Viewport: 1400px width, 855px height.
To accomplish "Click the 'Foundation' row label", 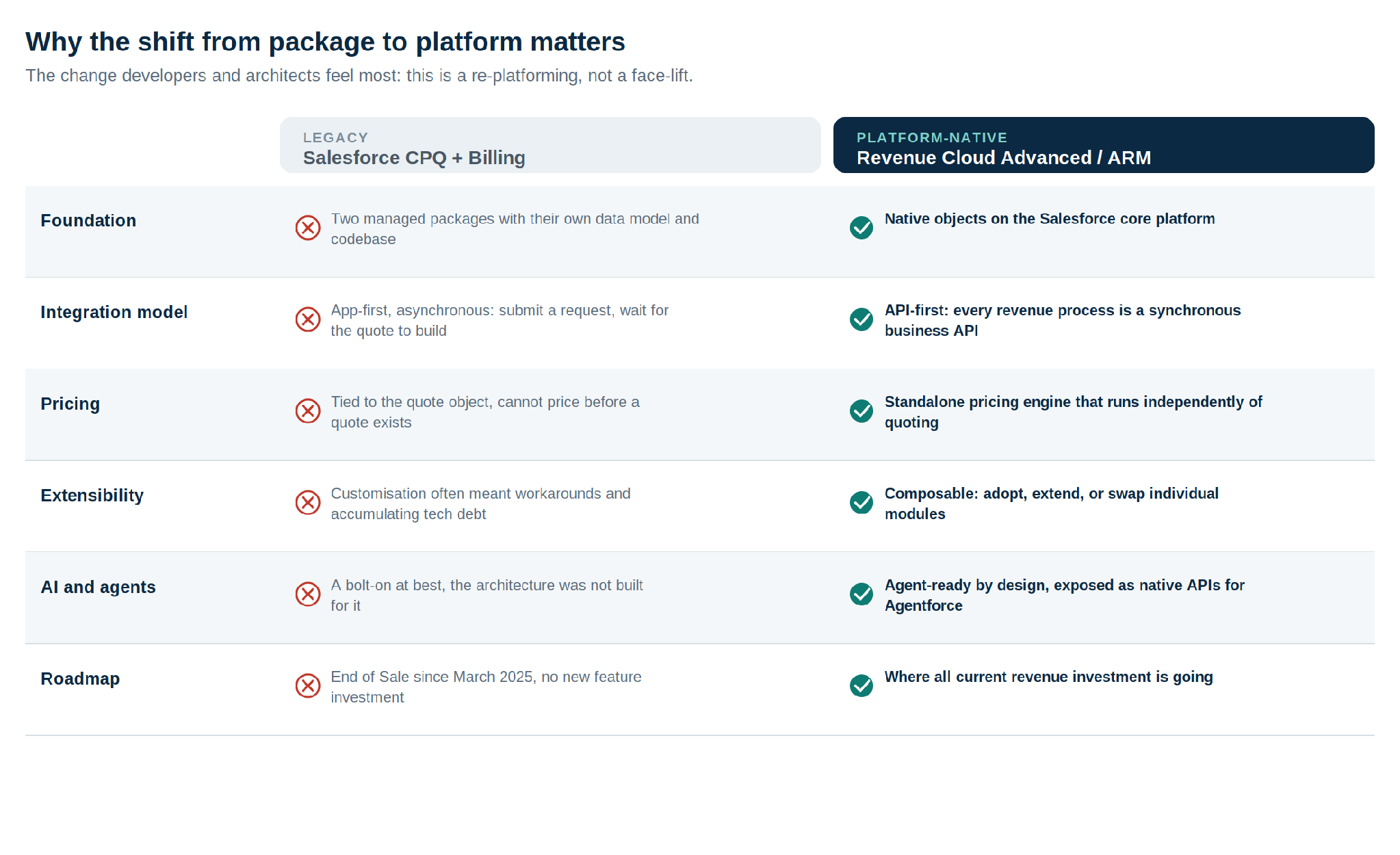I will pos(88,221).
